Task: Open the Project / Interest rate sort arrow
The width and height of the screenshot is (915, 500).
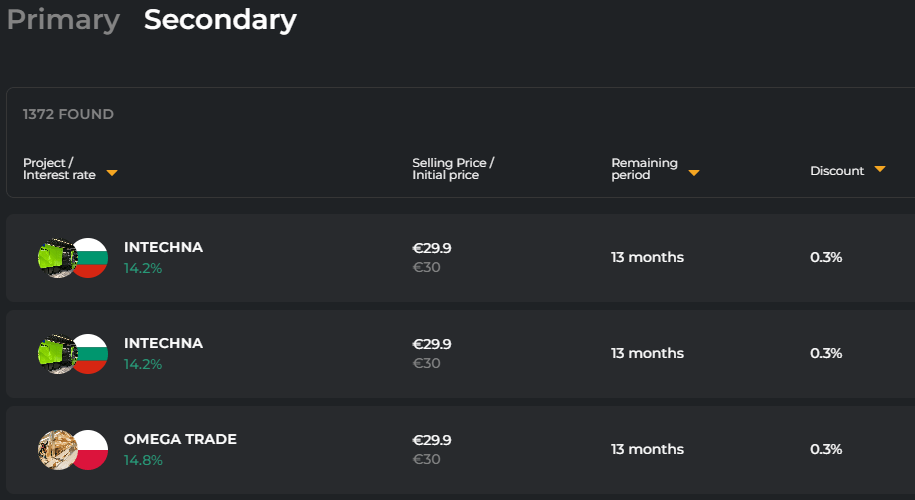Action: click(x=112, y=173)
